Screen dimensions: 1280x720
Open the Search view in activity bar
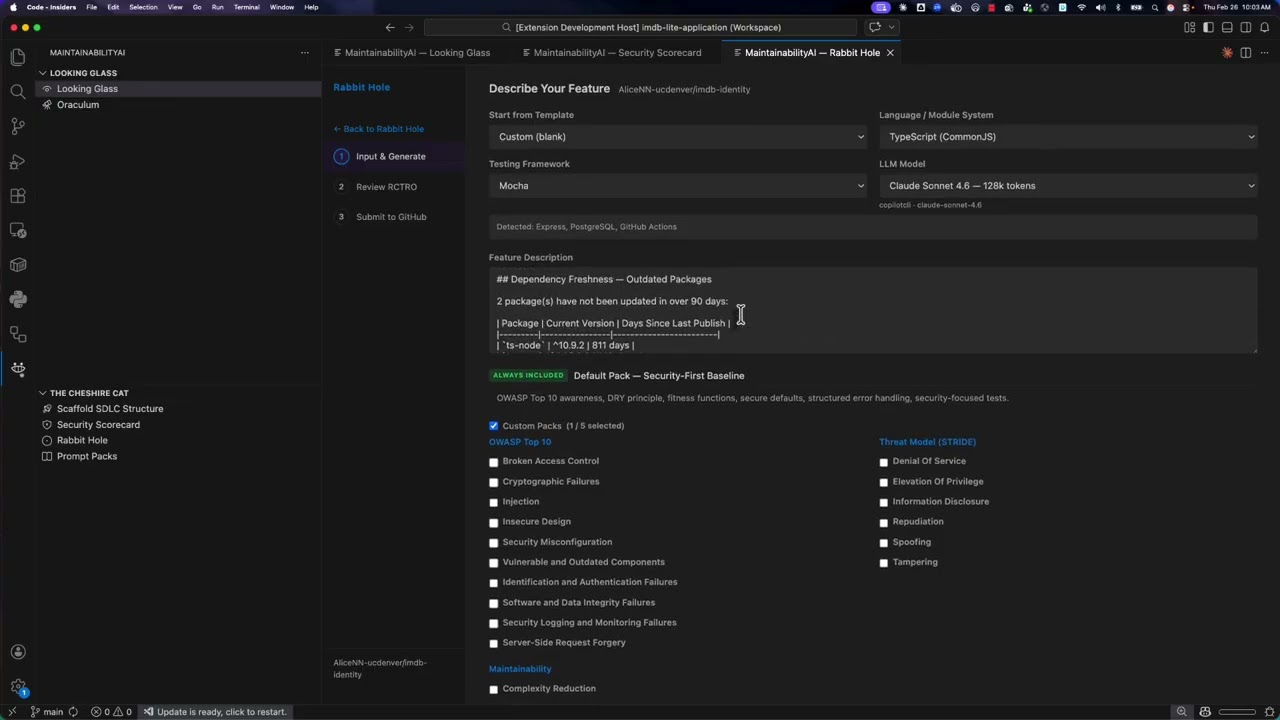(x=18, y=92)
